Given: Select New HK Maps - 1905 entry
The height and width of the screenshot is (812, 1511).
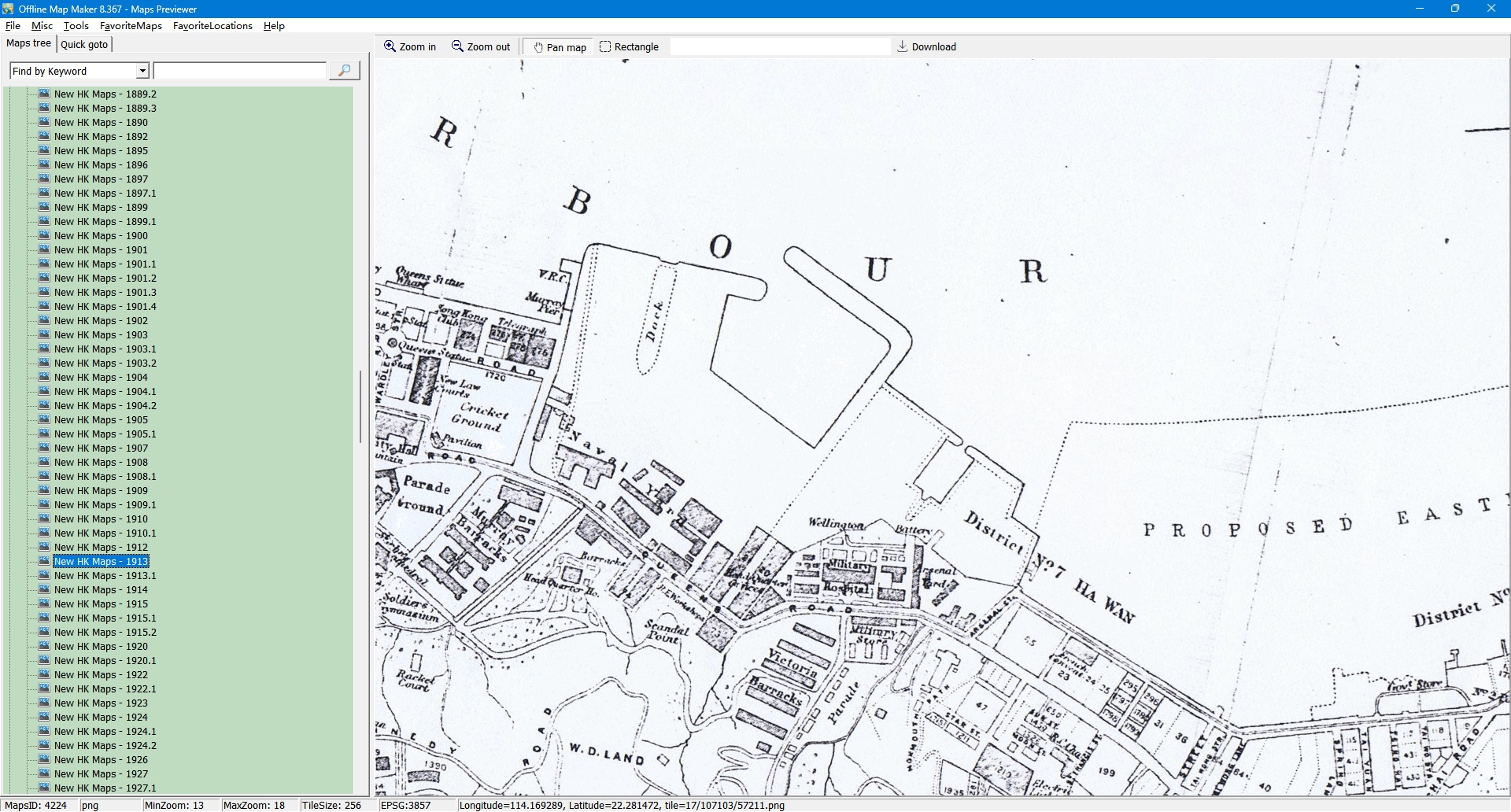Looking at the screenshot, I should pos(101,419).
